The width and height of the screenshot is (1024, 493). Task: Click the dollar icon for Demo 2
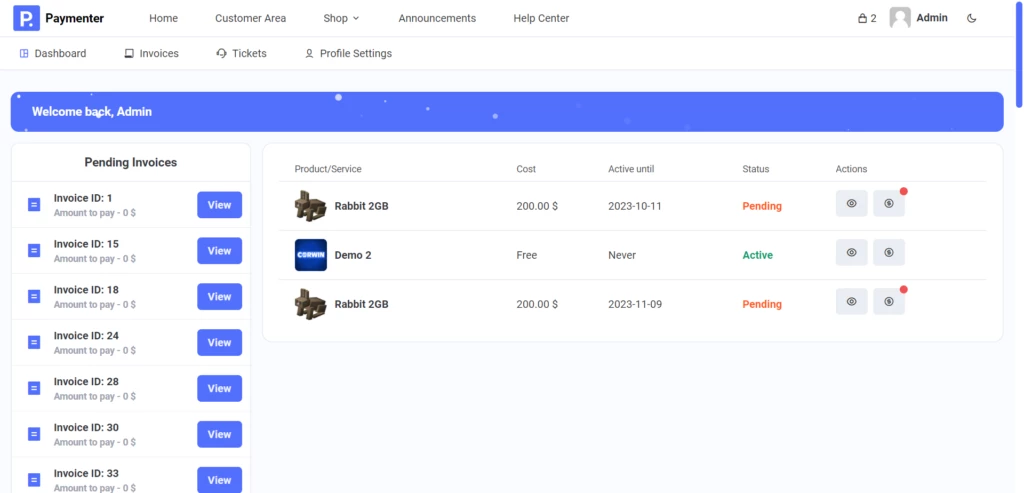pyautogui.click(x=888, y=253)
